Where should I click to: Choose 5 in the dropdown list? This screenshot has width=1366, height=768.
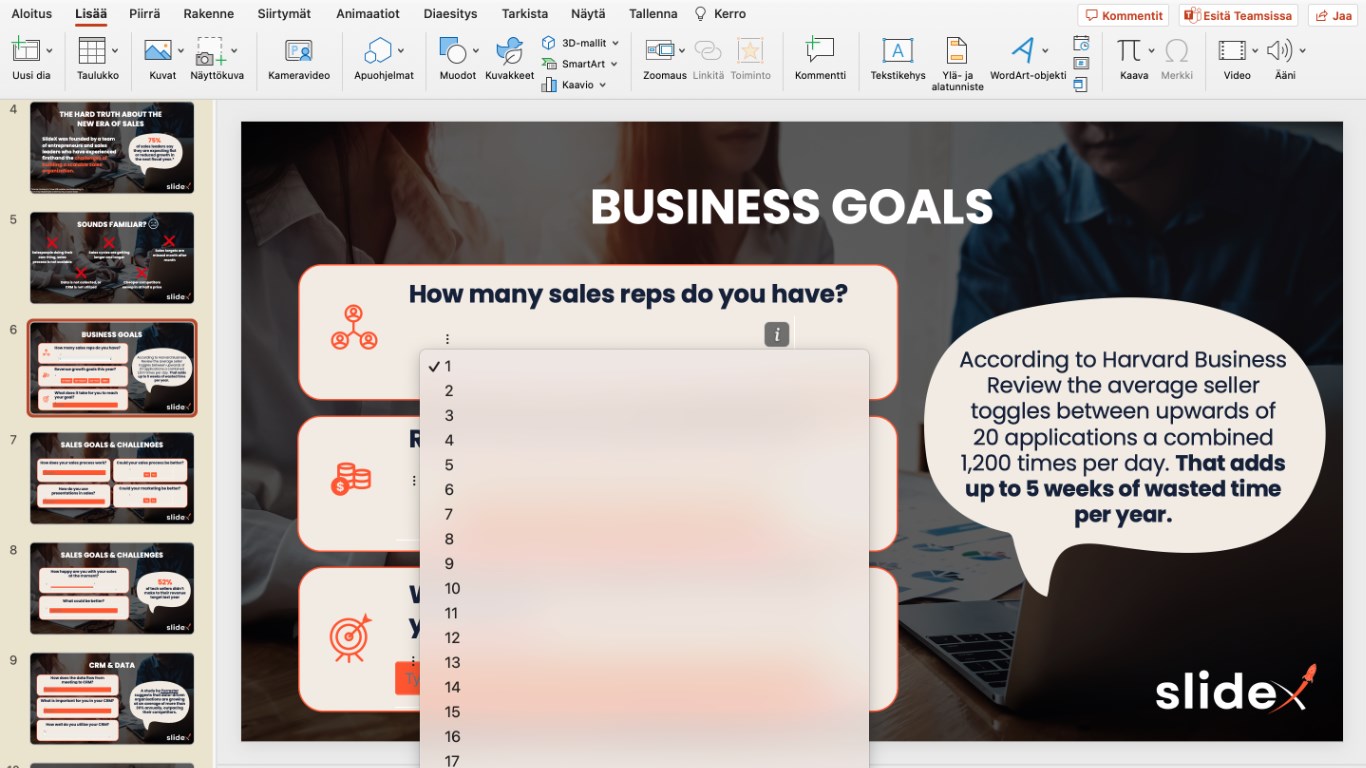644,465
